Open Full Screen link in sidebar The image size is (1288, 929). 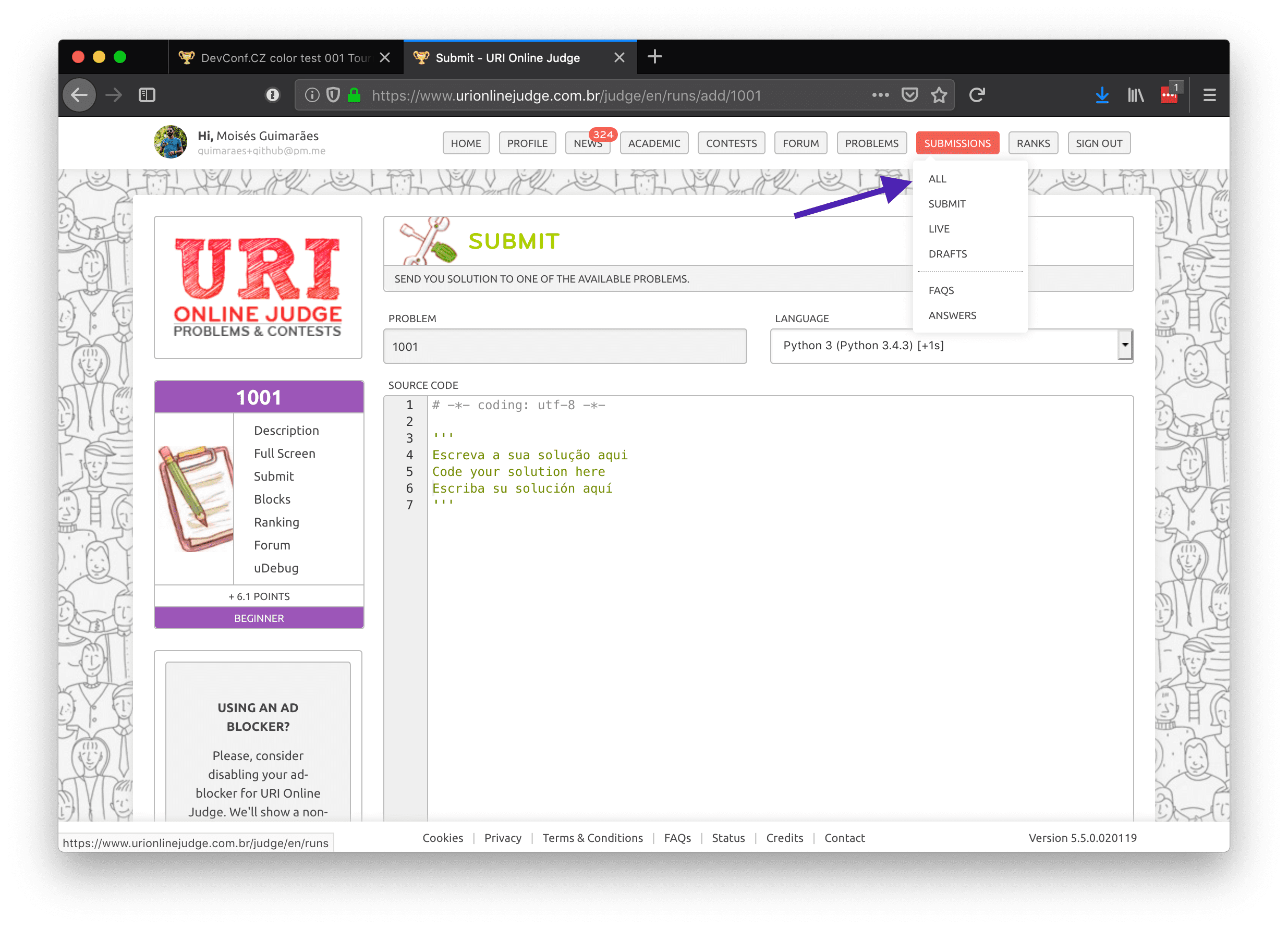click(x=284, y=453)
